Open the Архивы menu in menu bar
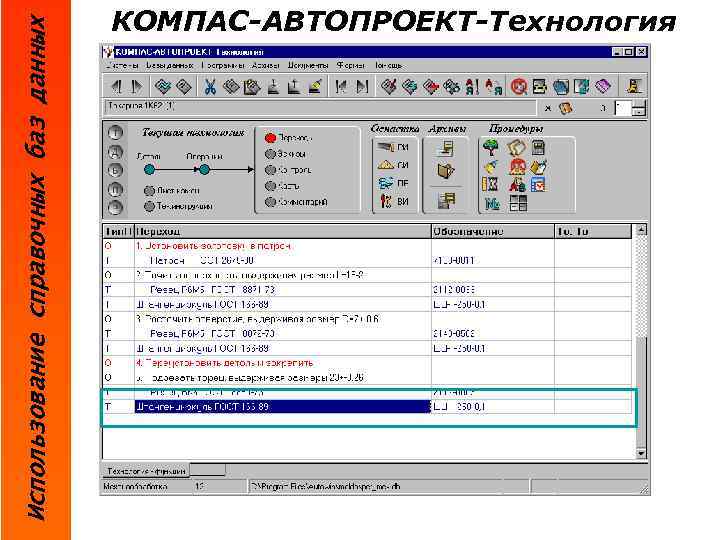Viewport: 720px width, 540px height. coord(265,66)
